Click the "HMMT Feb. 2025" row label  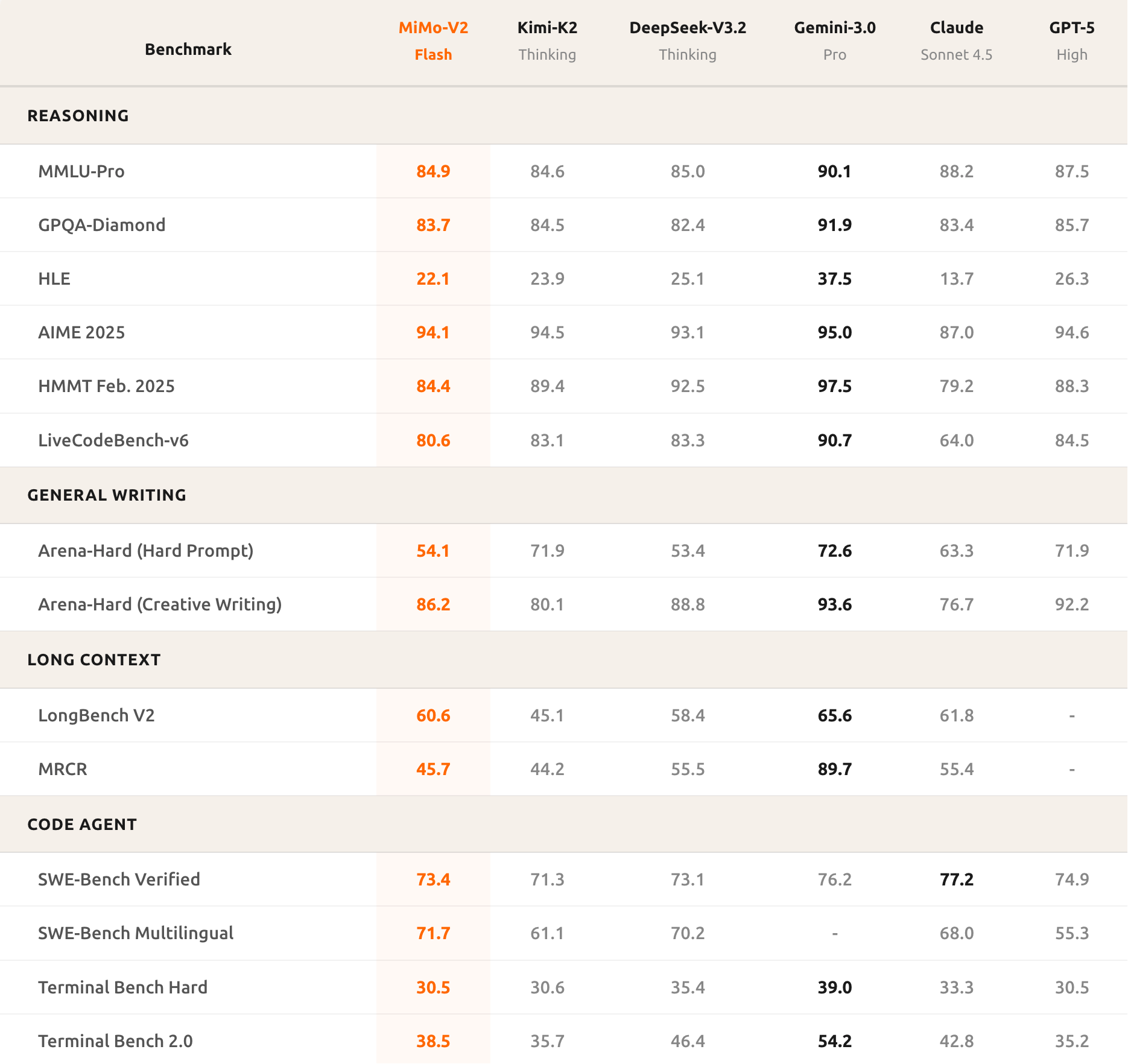106,386
